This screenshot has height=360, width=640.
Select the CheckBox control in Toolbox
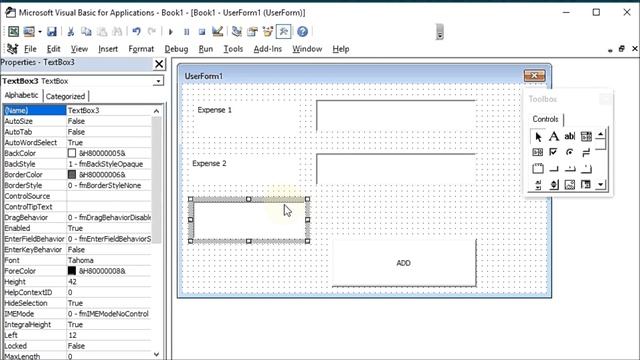(x=554, y=152)
